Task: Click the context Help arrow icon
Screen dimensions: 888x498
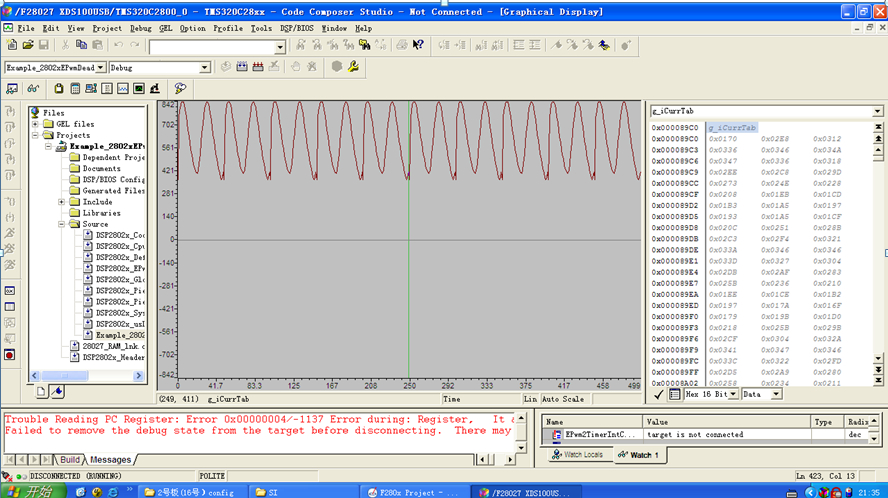Action: pyautogui.click(x=418, y=46)
